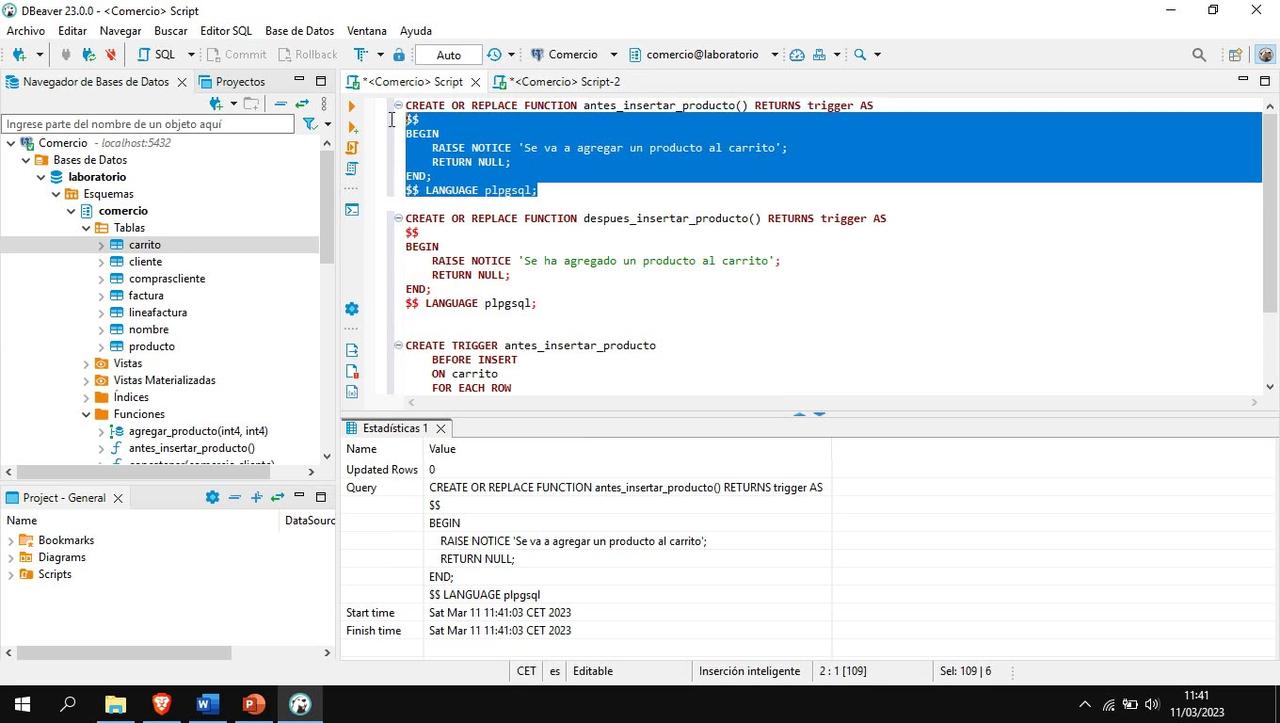Click the Reconnect icon in the toolbar
1280x723 pixels.
(88, 54)
